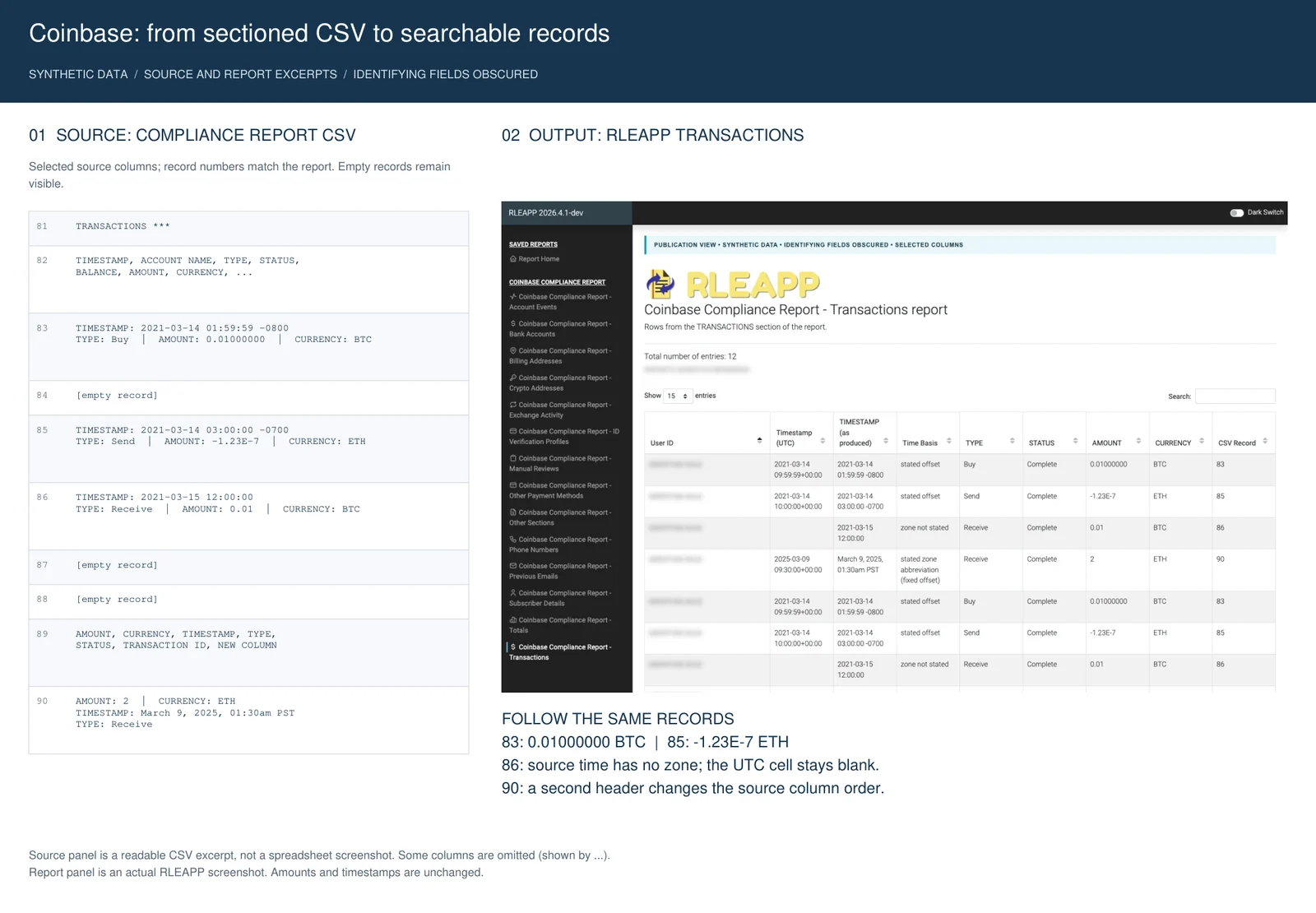The width and height of the screenshot is (1316, 913).
Task: Sort by User ID using its arrow icon
Action: pyautogui.click(x=759, y=441)
